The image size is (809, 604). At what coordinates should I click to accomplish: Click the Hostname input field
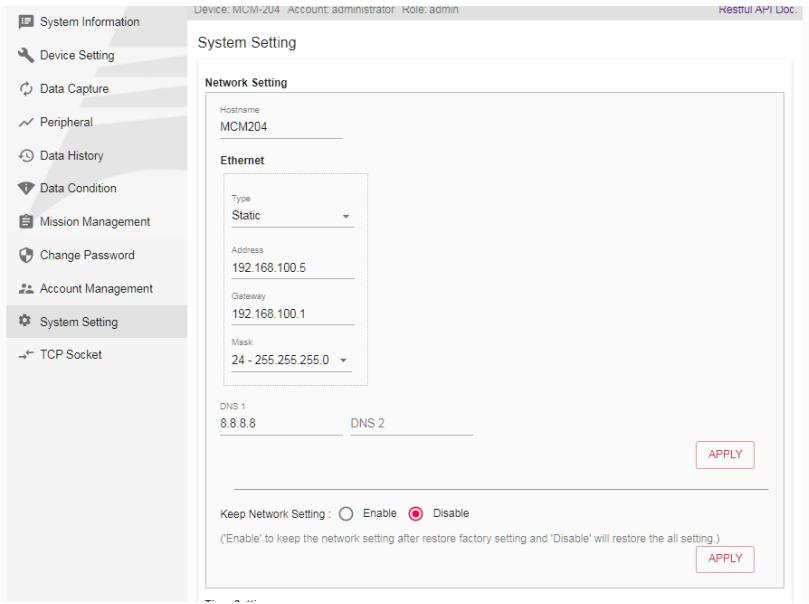click(x=281, y=127)
